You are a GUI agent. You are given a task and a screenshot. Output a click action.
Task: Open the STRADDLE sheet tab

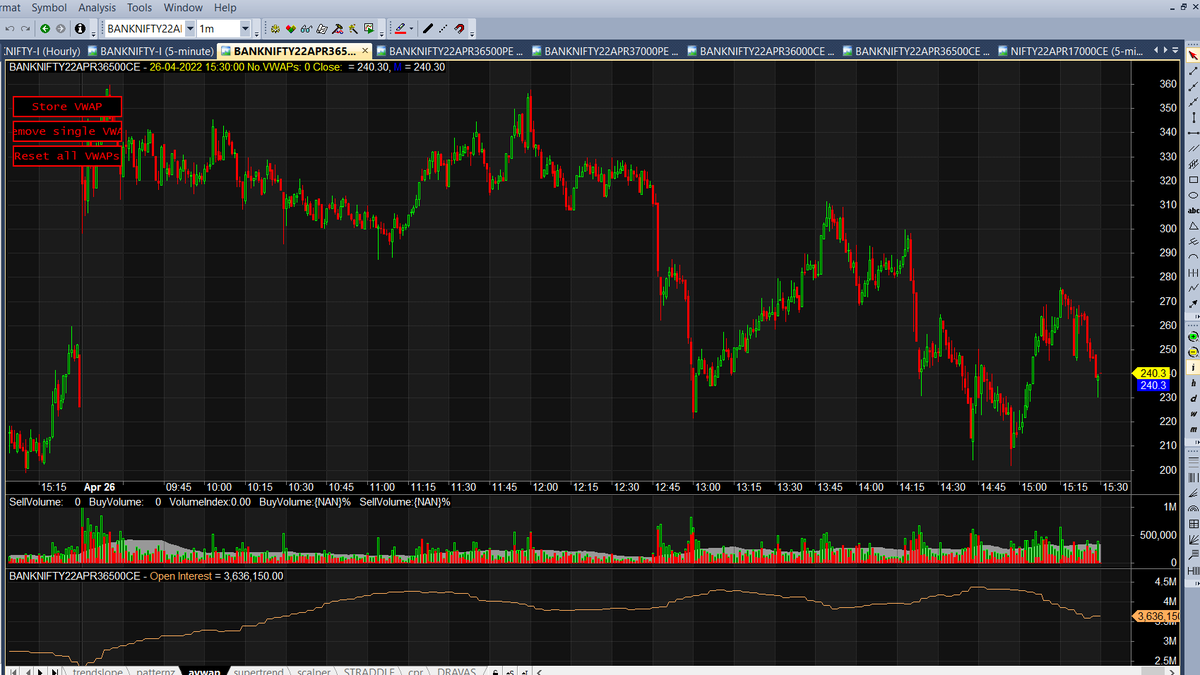pos(369,670)
